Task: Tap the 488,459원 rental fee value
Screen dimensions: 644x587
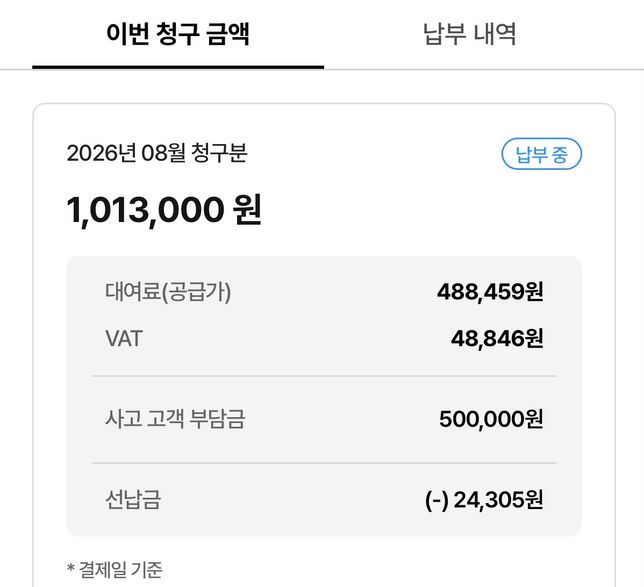Action: tap(490, 292)
